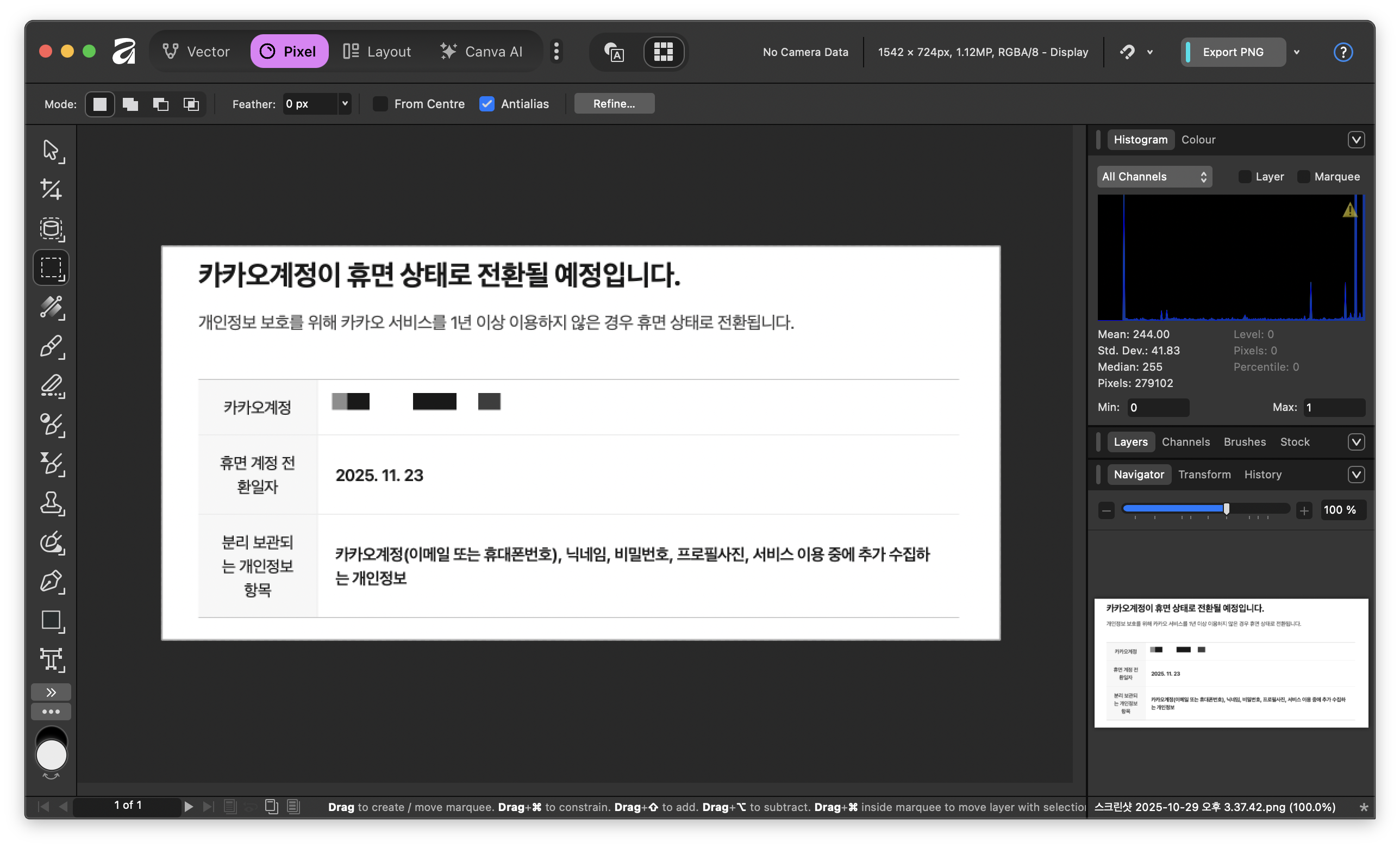Select the Rectangle shape tool
Screen dimensions: 1400x848
[x=51, y=621]
